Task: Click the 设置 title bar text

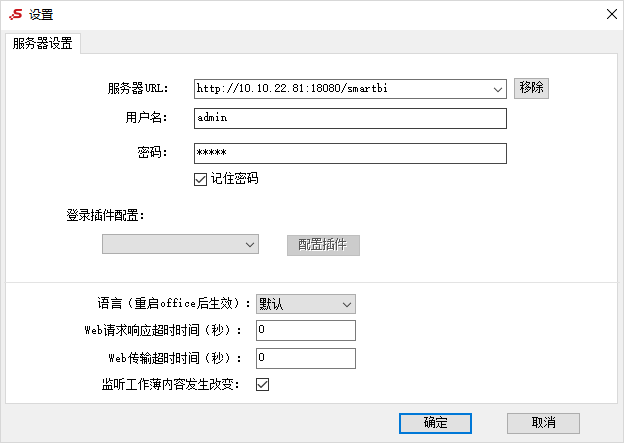Action: [x=41, y=15]
